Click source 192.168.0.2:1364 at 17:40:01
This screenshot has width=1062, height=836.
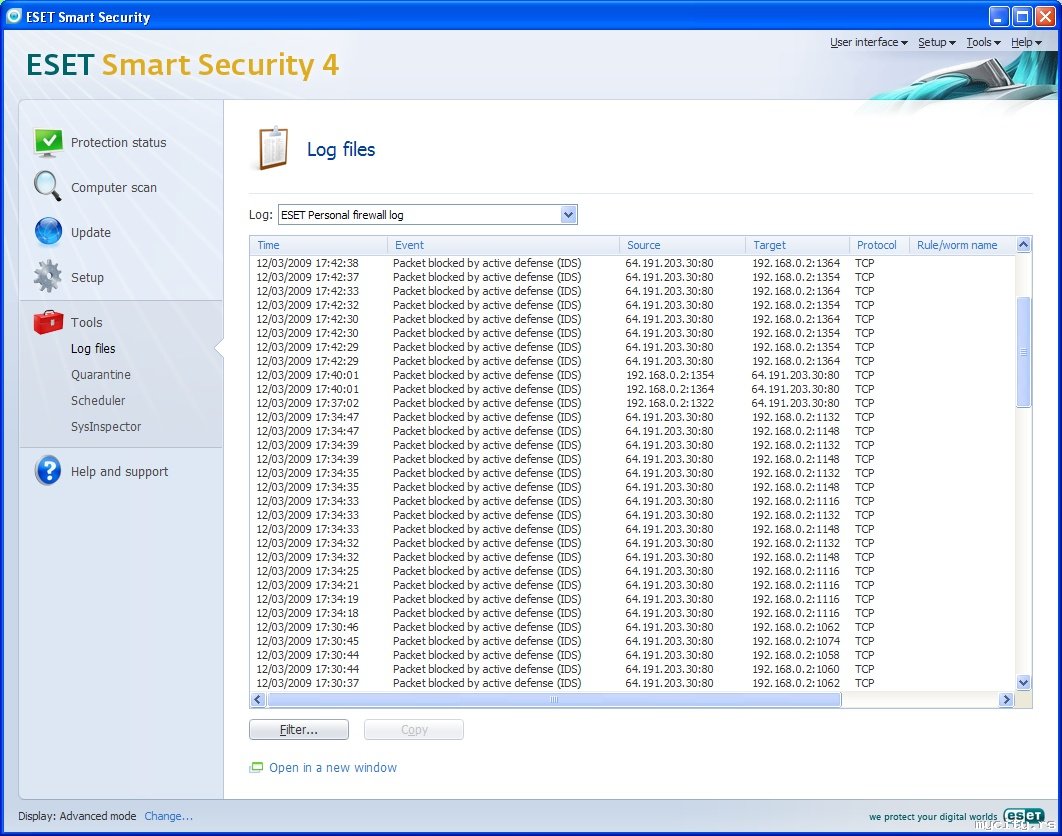pos(670,389)
